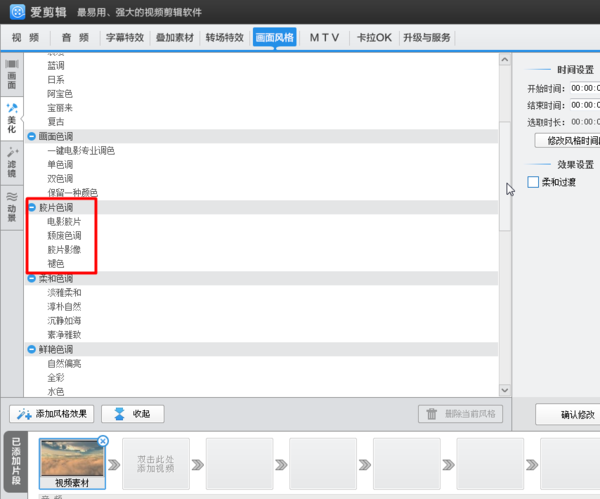This screenshot has width=600, height=499.
Task: Choose the 单色调 effect
Action: point(60,165)
